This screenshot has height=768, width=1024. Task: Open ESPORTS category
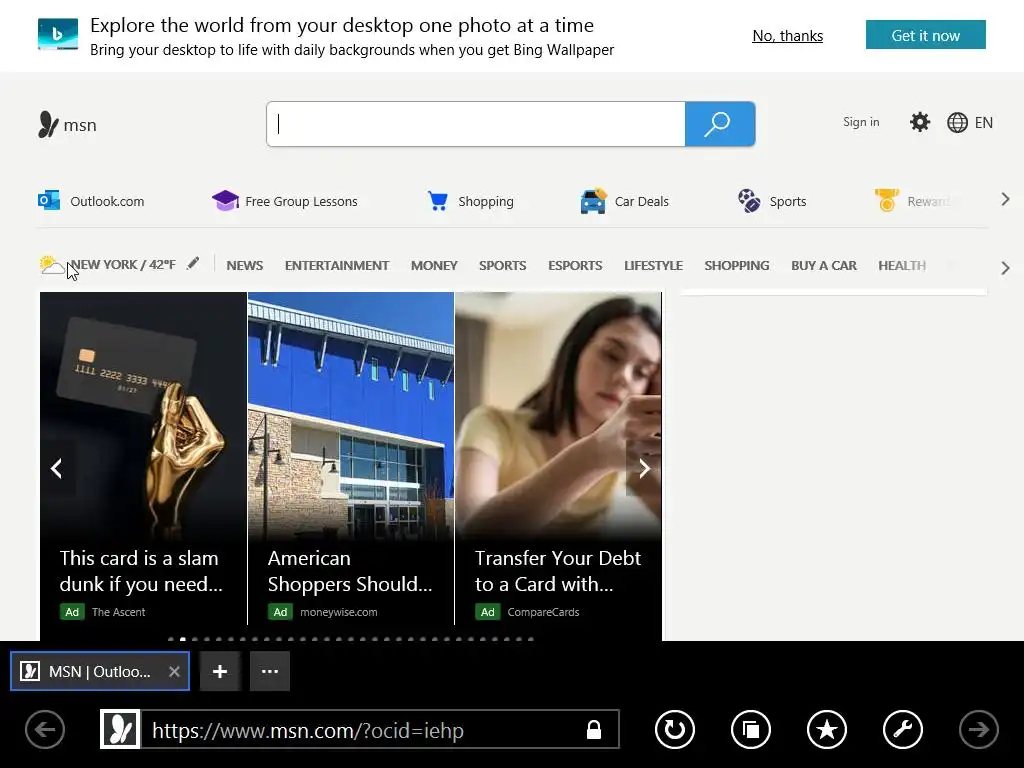click(575, 265)
